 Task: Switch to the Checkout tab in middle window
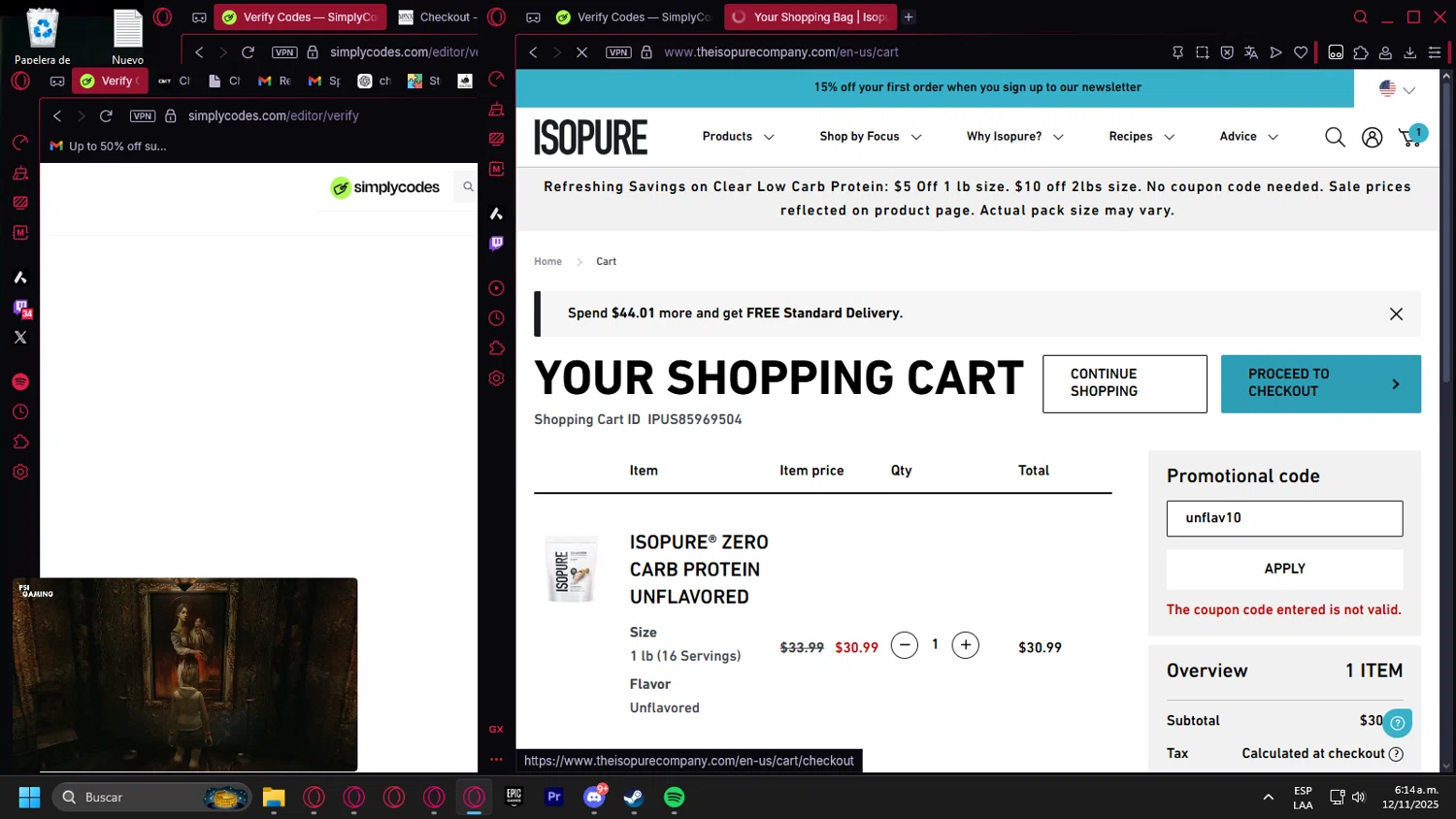[x=439, y=17]
